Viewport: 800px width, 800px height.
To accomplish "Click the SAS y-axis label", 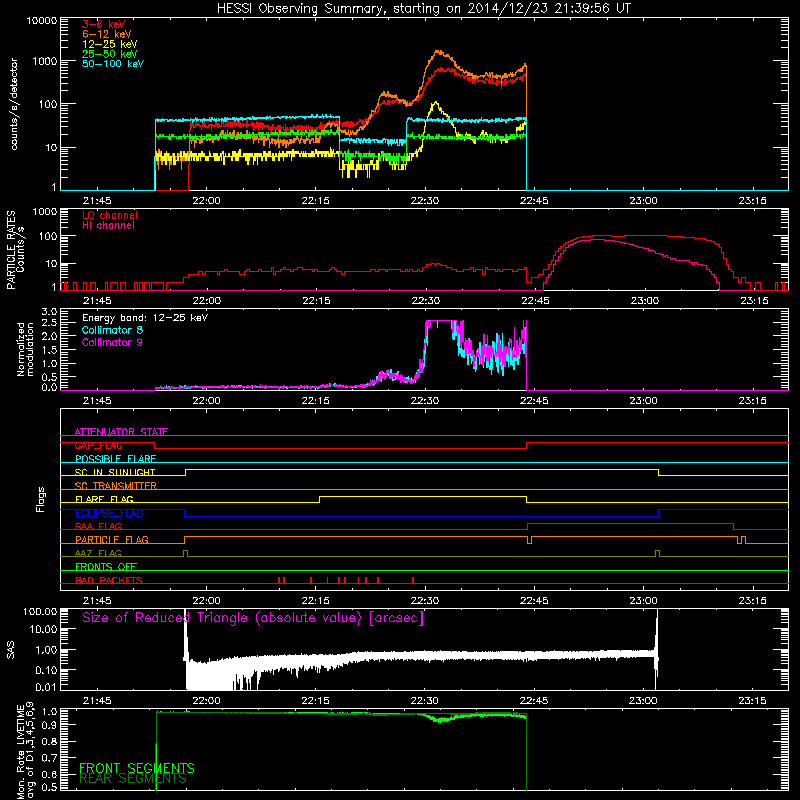I will 11,650.
